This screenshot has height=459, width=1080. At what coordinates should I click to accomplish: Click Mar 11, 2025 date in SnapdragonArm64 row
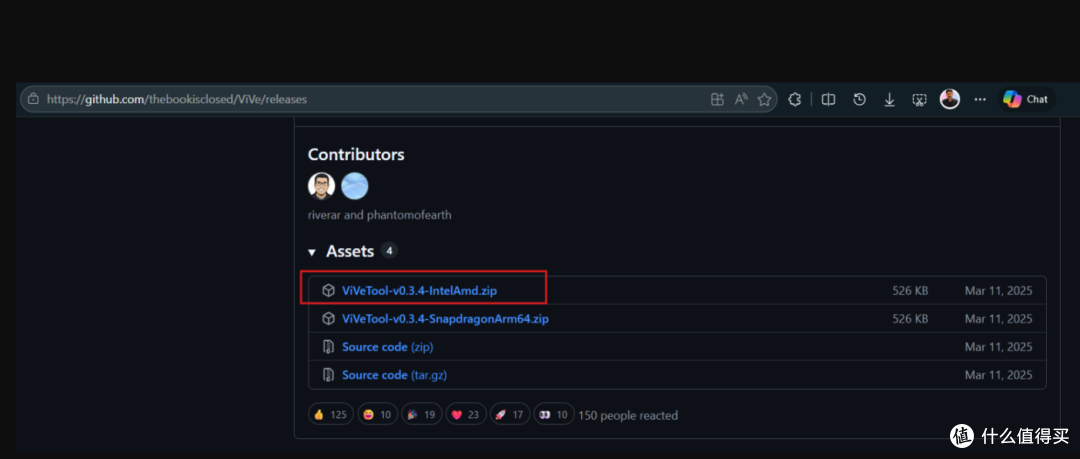pos(999,319)
